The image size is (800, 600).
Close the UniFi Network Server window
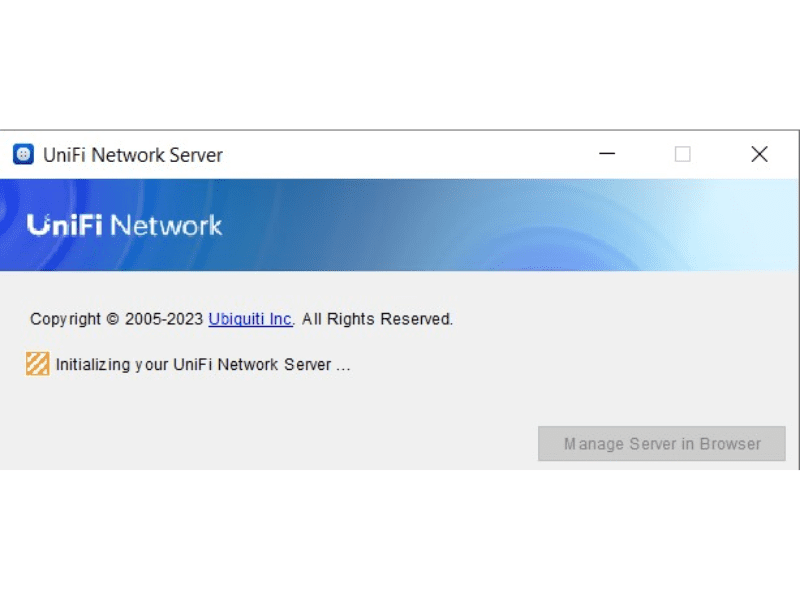[759, 154]
